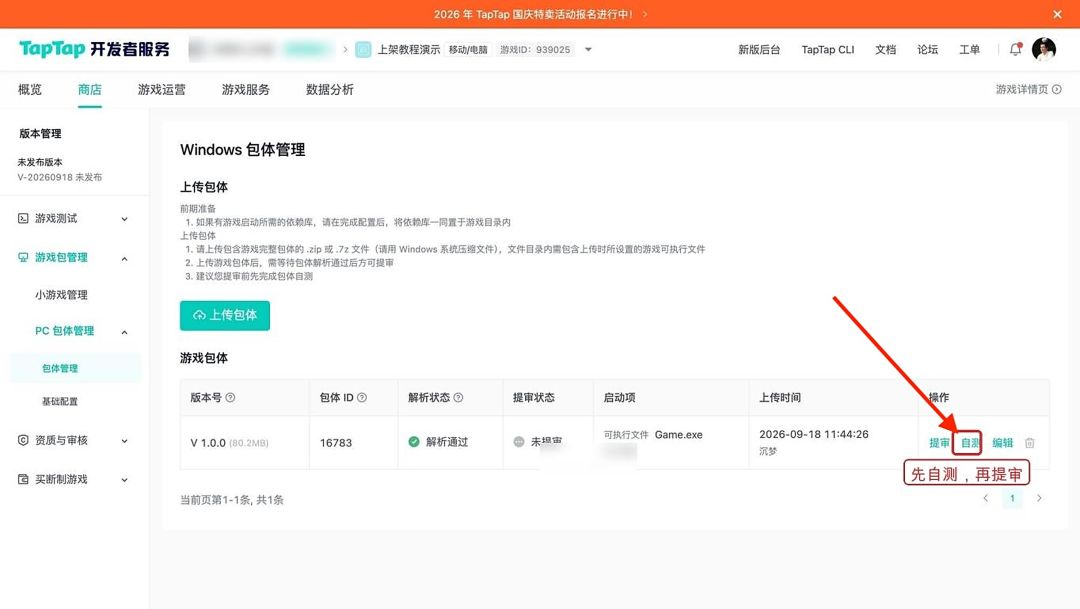
Task: Open 工单 in the top navigation
Action: (969, 50)
